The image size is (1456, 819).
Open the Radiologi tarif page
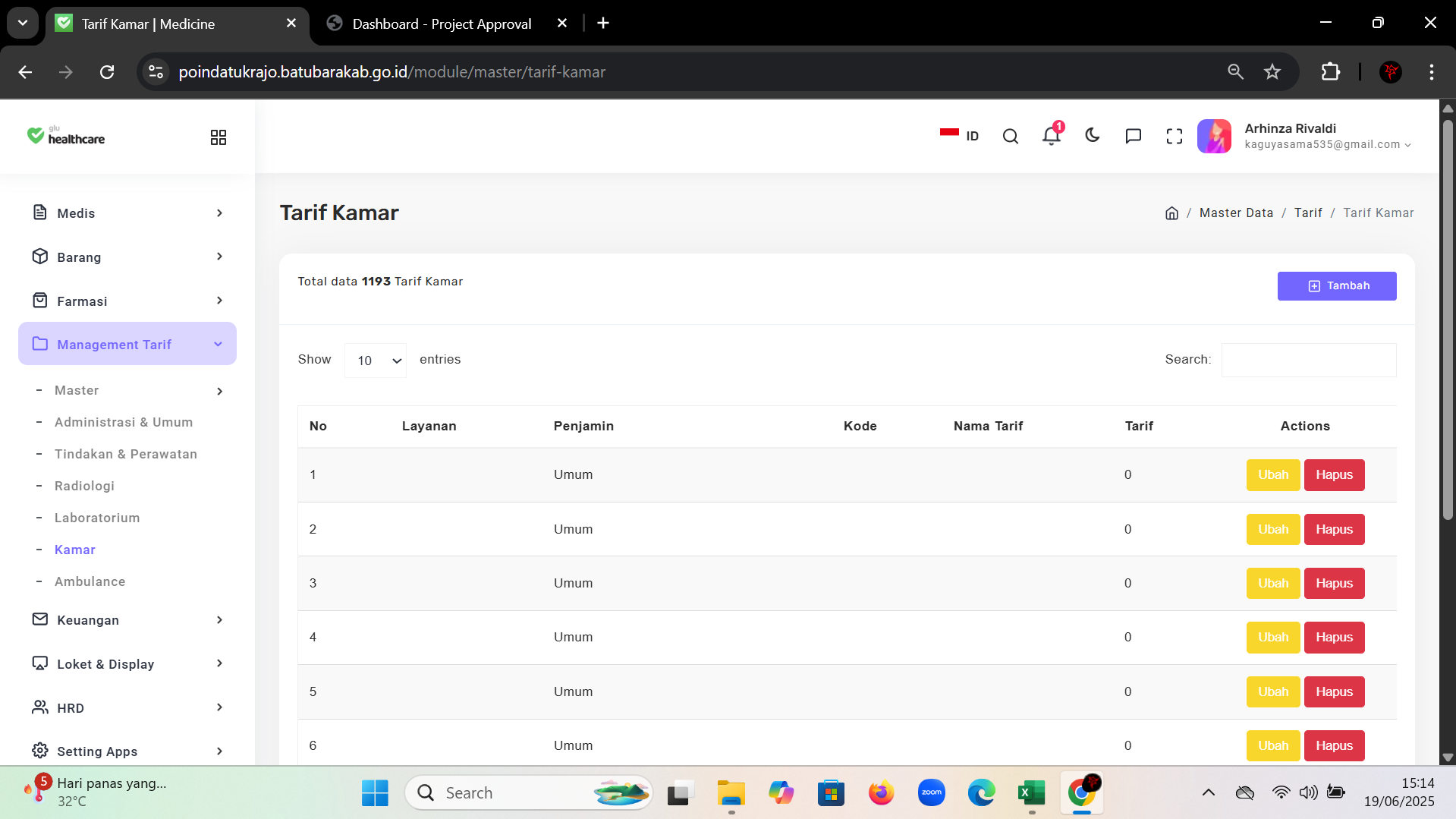(84, 486)
